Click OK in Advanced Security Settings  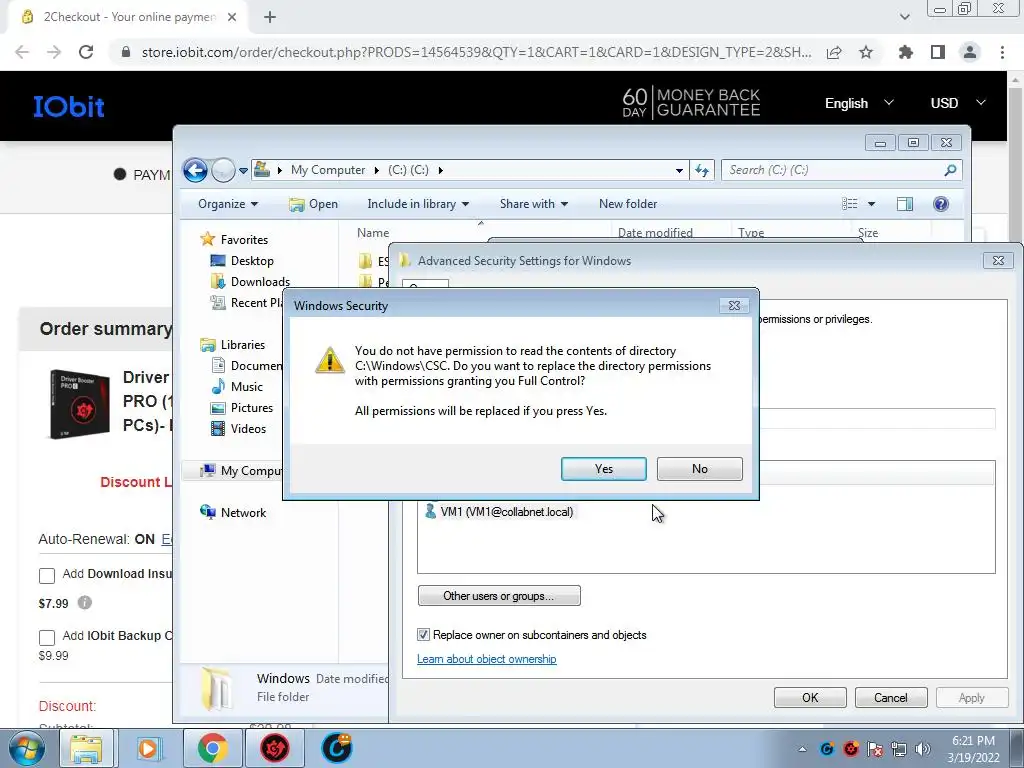click(810, 697)
